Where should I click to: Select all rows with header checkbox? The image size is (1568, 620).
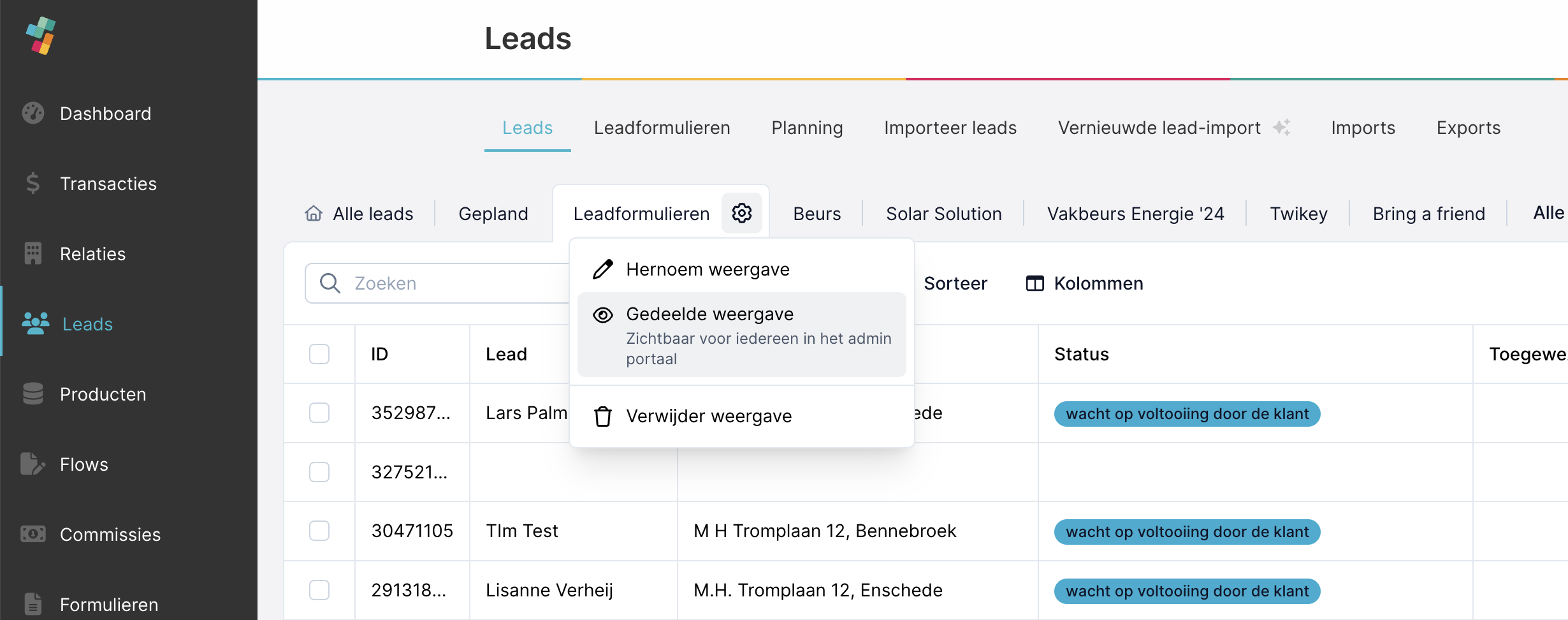point(319,354)
